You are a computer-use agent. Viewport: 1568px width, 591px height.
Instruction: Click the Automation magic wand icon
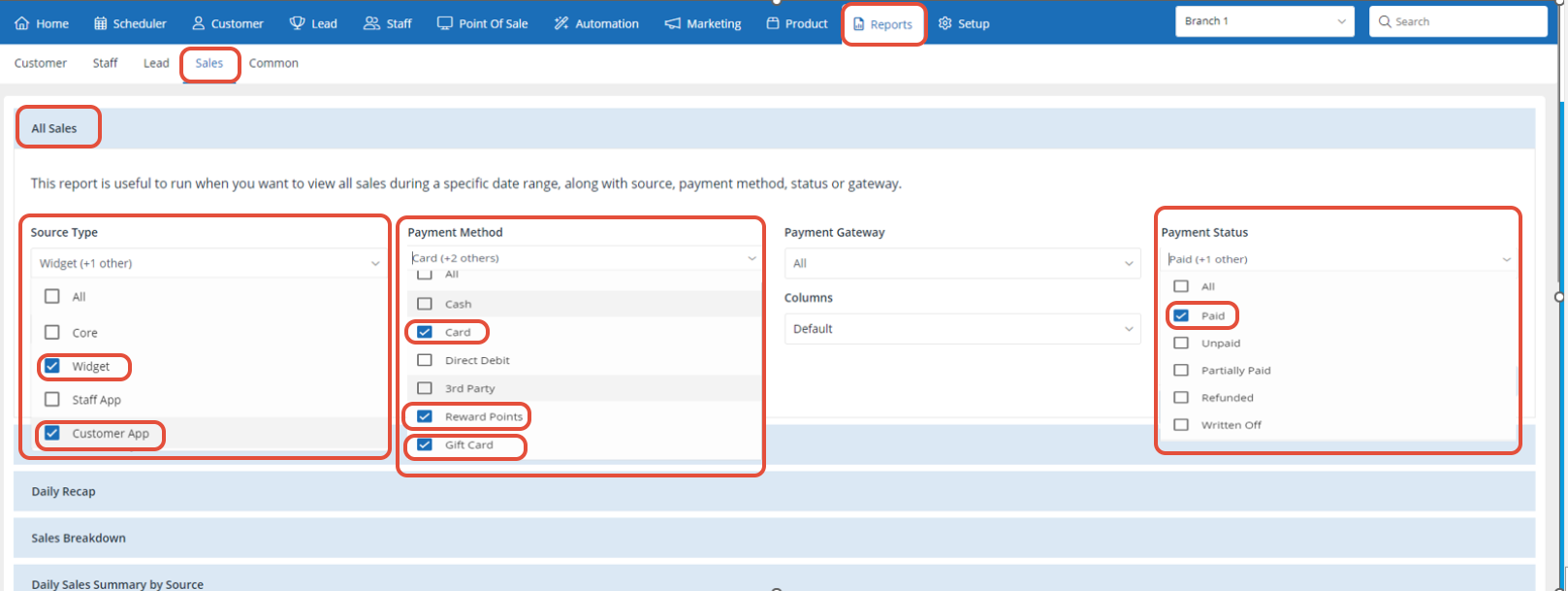(561, 23)
